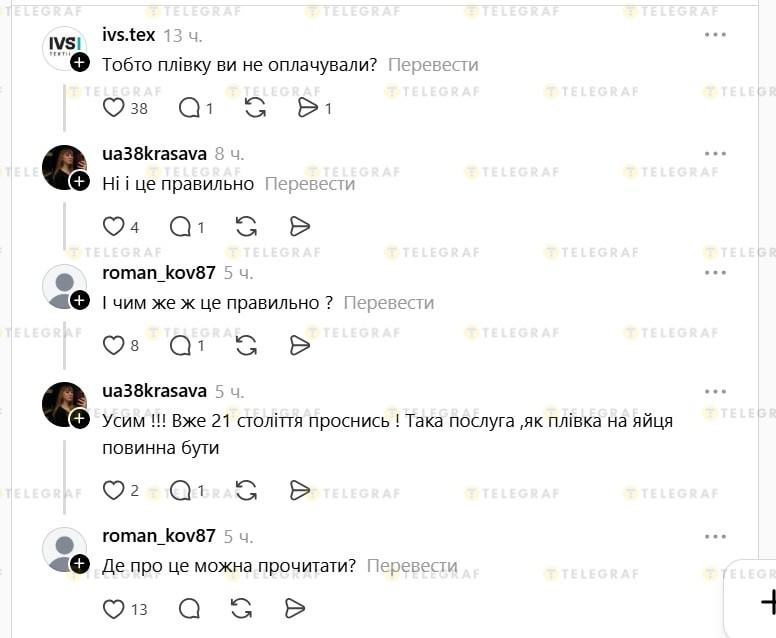Screen dimensions: 776x638
Task: Like the 'Де про це можна прочитати?' comment
Action: 115,608
